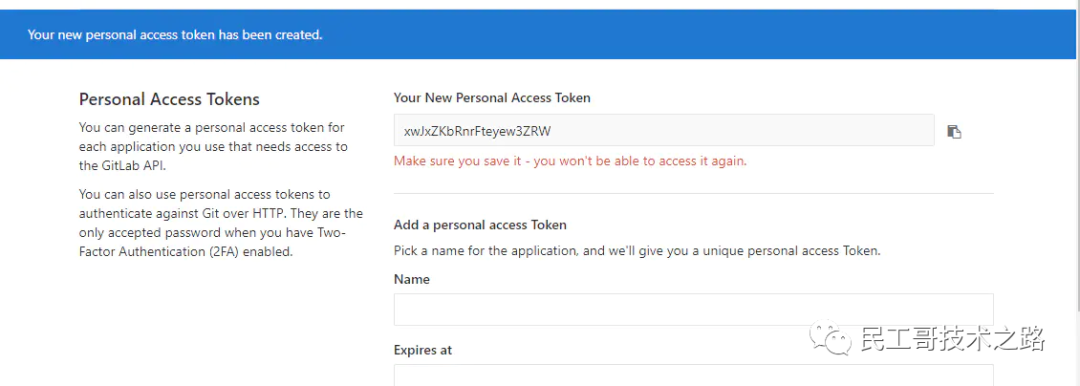Click the divider line under the token warning
This screenshot has width=1080, height=386.
click(694, 194)
